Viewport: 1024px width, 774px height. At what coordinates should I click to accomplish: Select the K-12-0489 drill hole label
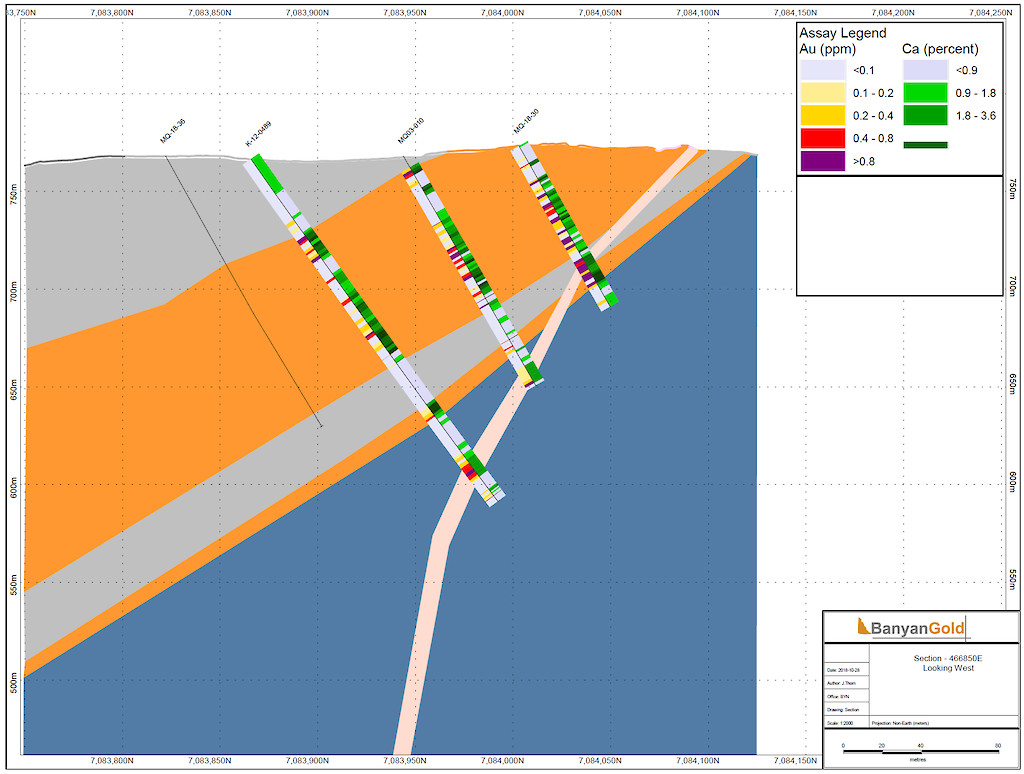coord(259,135)
